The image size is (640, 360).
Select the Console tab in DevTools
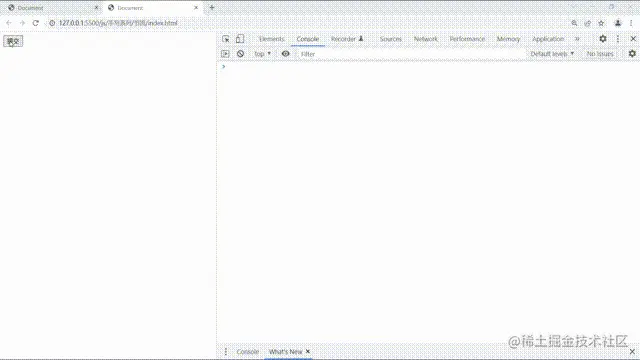pos(308,39)
